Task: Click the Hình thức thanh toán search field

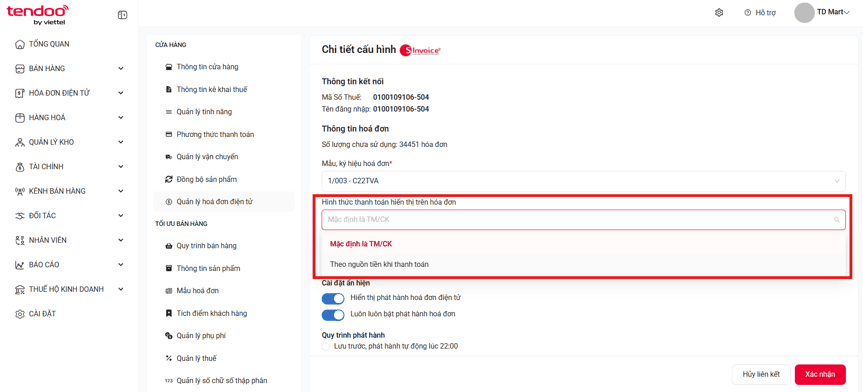Action: [583, 219]
